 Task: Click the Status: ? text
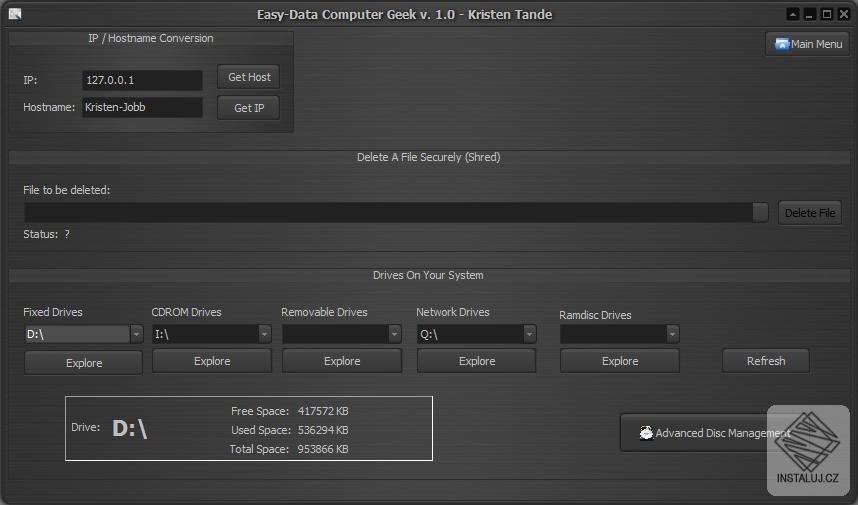click(x=46, y=234)
